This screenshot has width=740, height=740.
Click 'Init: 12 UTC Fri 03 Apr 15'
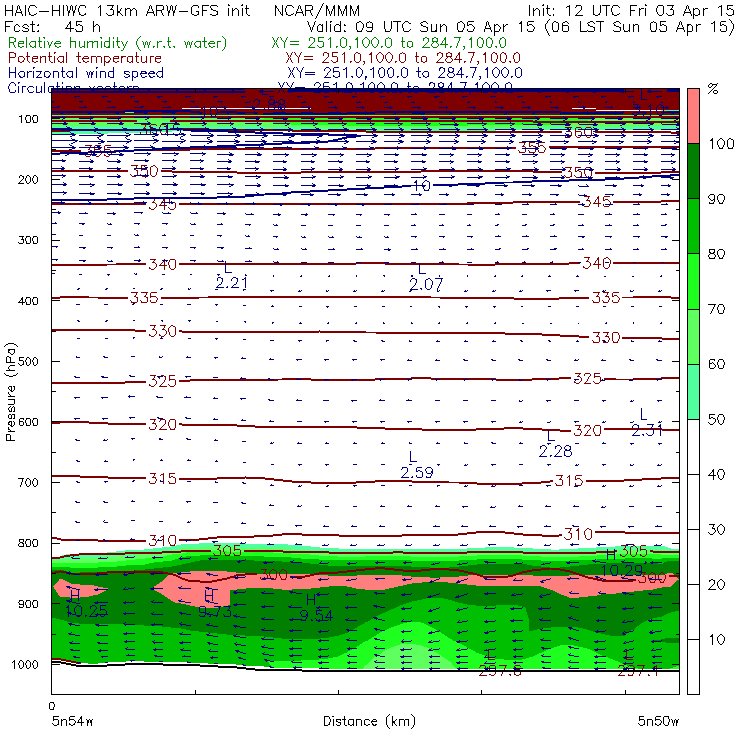pos(631,11)
